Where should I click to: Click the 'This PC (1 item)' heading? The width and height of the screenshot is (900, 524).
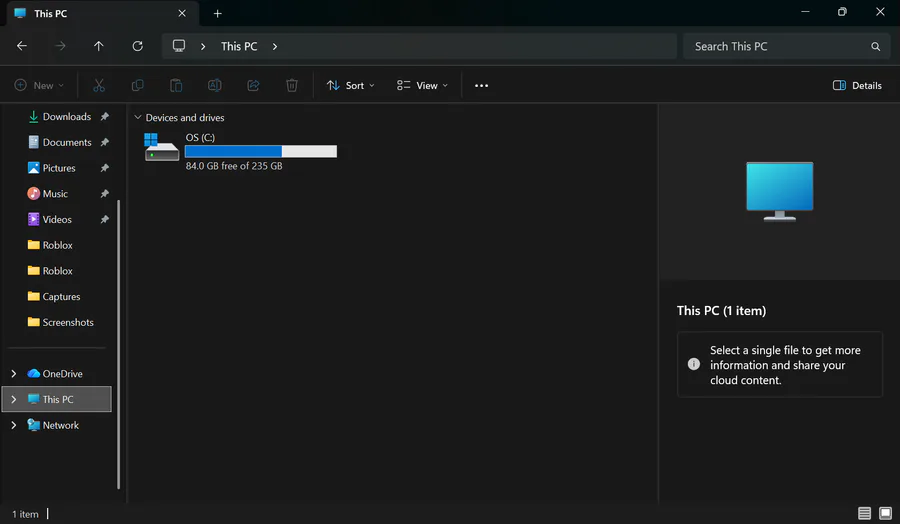click(721, 310)
